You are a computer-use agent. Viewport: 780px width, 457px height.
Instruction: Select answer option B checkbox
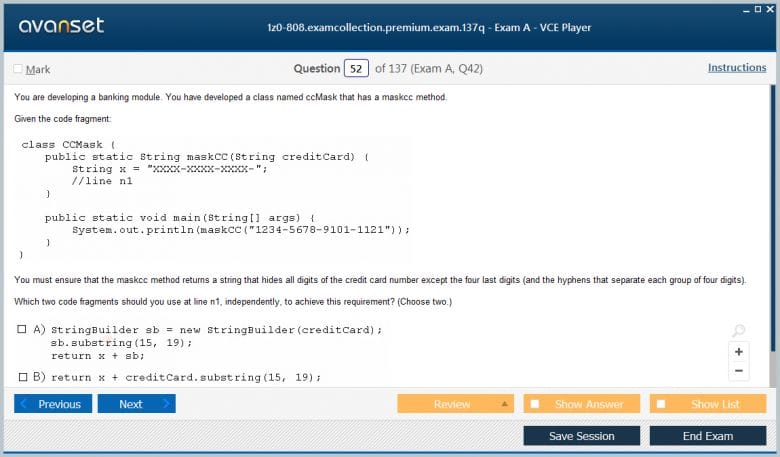click(x=23, y=377)
